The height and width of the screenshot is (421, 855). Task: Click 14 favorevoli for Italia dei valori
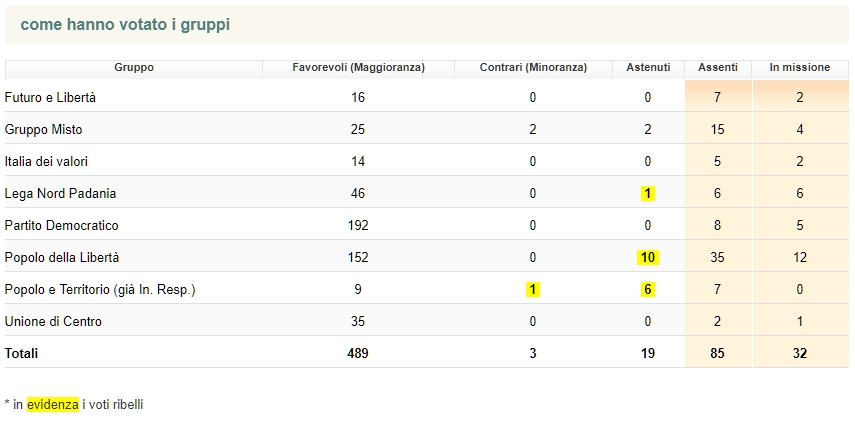(x=358, y=162)
